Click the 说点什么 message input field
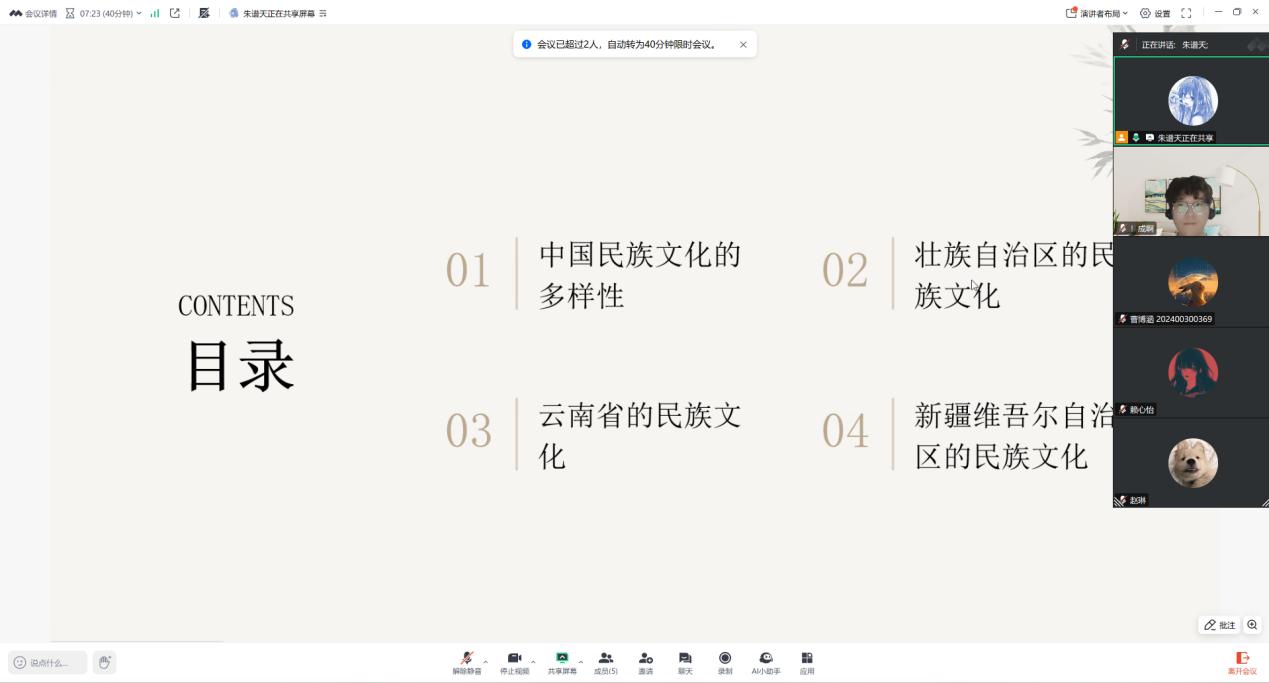This screenshot has width=1269, height=683. click(x=48, y=662)
